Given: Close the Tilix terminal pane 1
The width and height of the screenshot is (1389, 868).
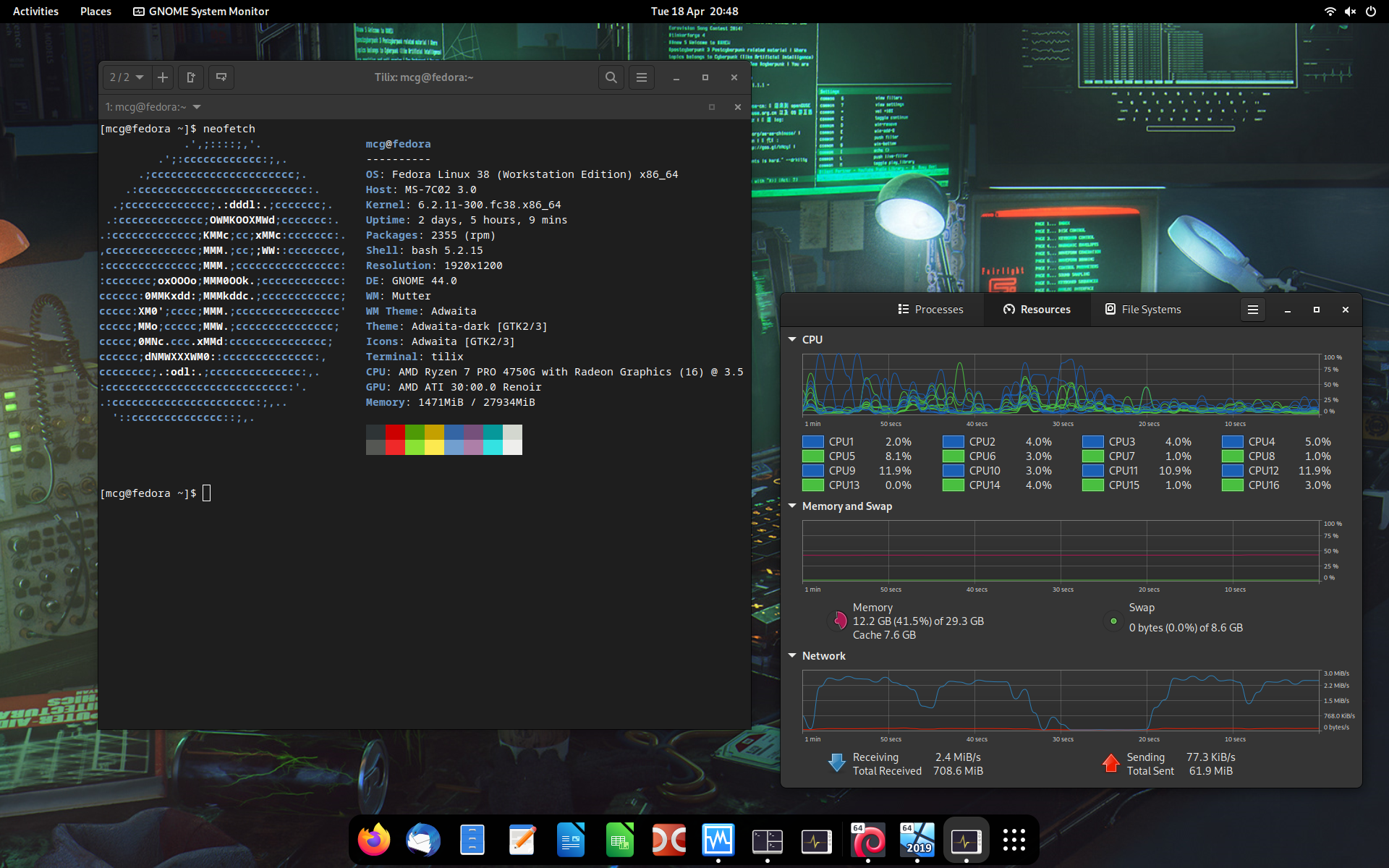Looking at the screenshot, I should pos(738,107).
